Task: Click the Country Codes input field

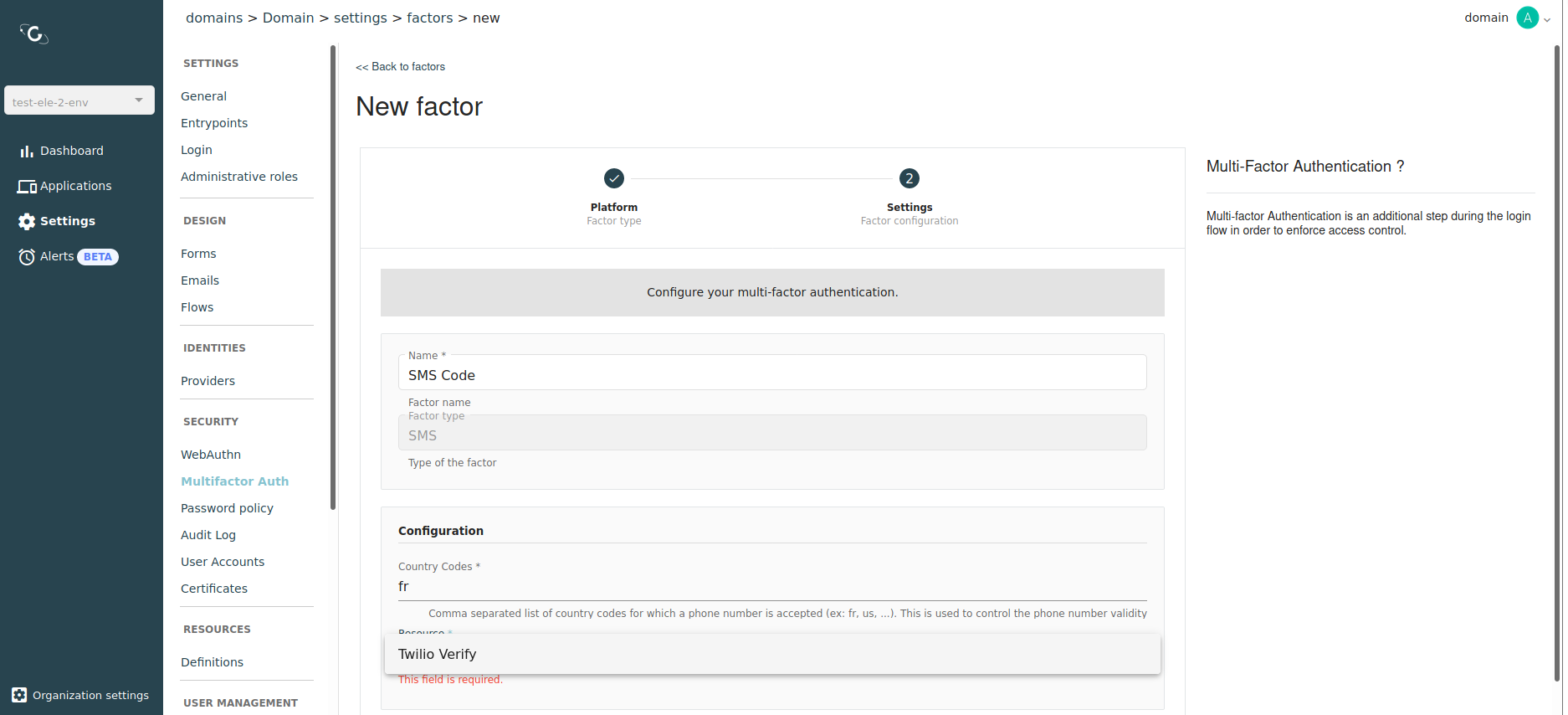Action: (x=771, y=586)
